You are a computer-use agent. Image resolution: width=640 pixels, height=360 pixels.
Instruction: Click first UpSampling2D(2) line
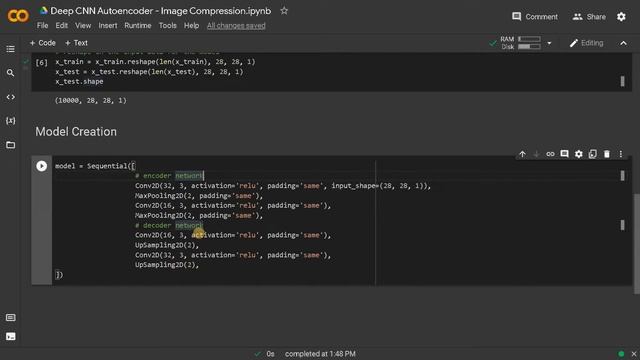[x=167, y=245]
